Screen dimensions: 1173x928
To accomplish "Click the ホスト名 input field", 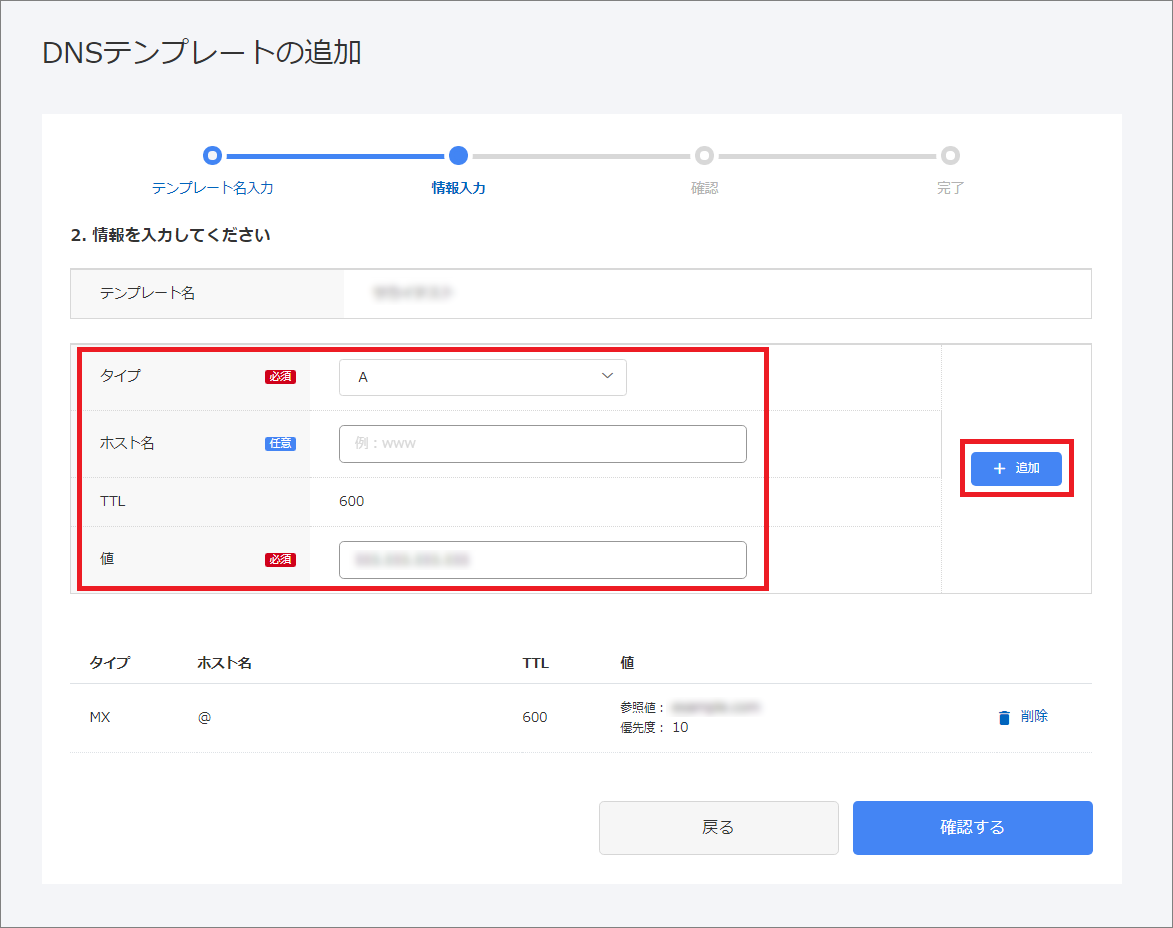I will (542, 443).
